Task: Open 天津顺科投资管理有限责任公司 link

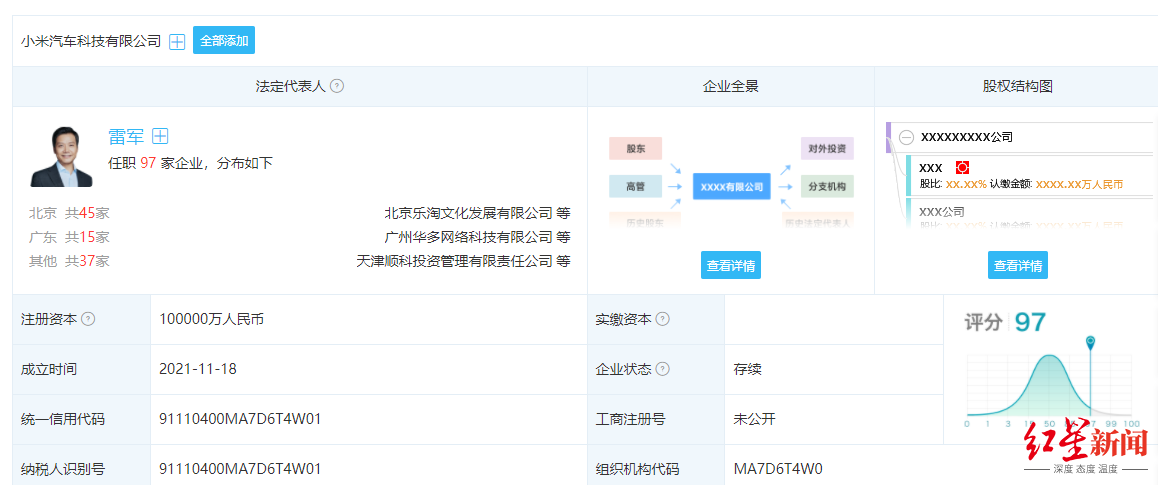Action: pos(454,261)
